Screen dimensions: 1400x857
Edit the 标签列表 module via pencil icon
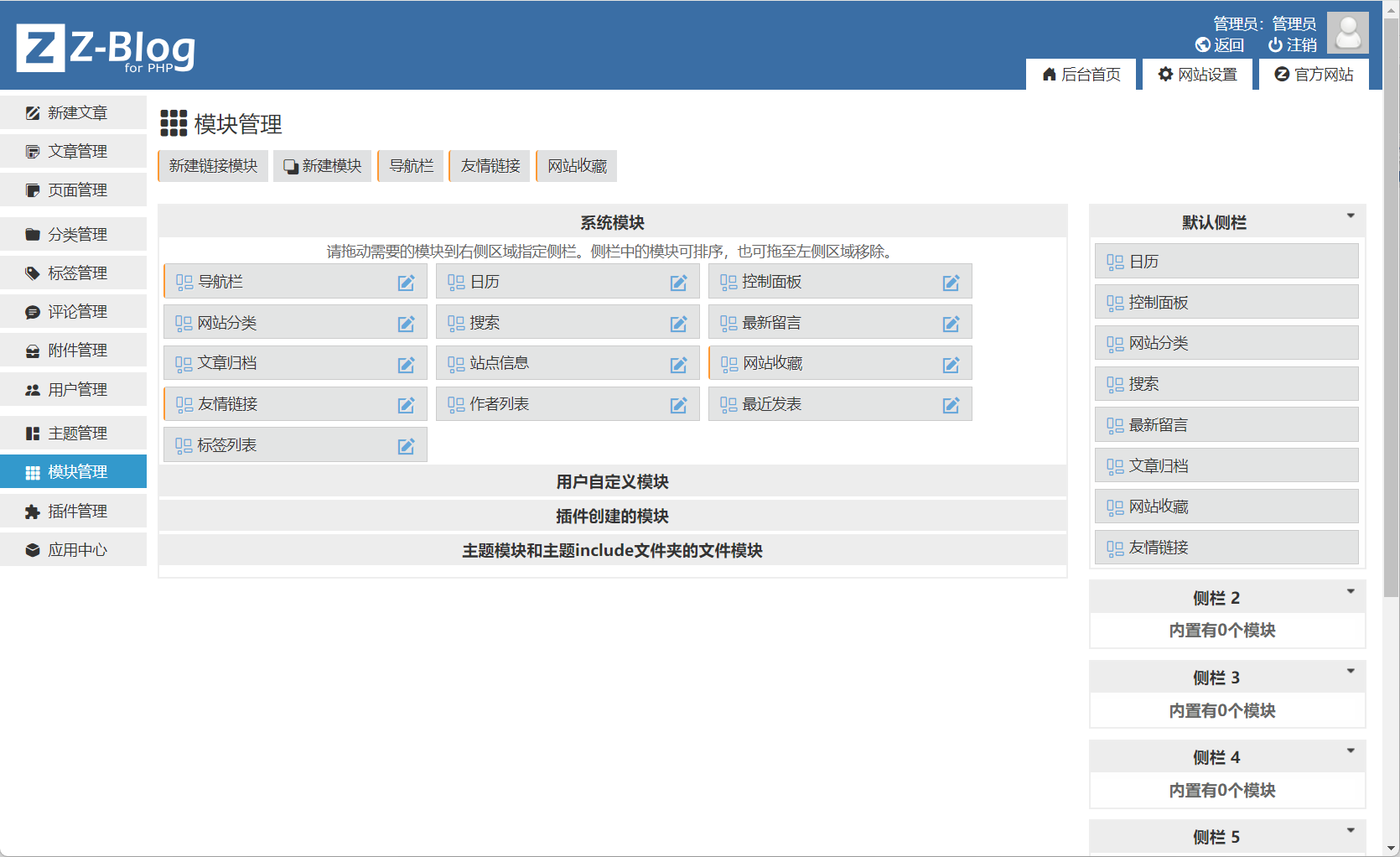[x=406, y=446]
